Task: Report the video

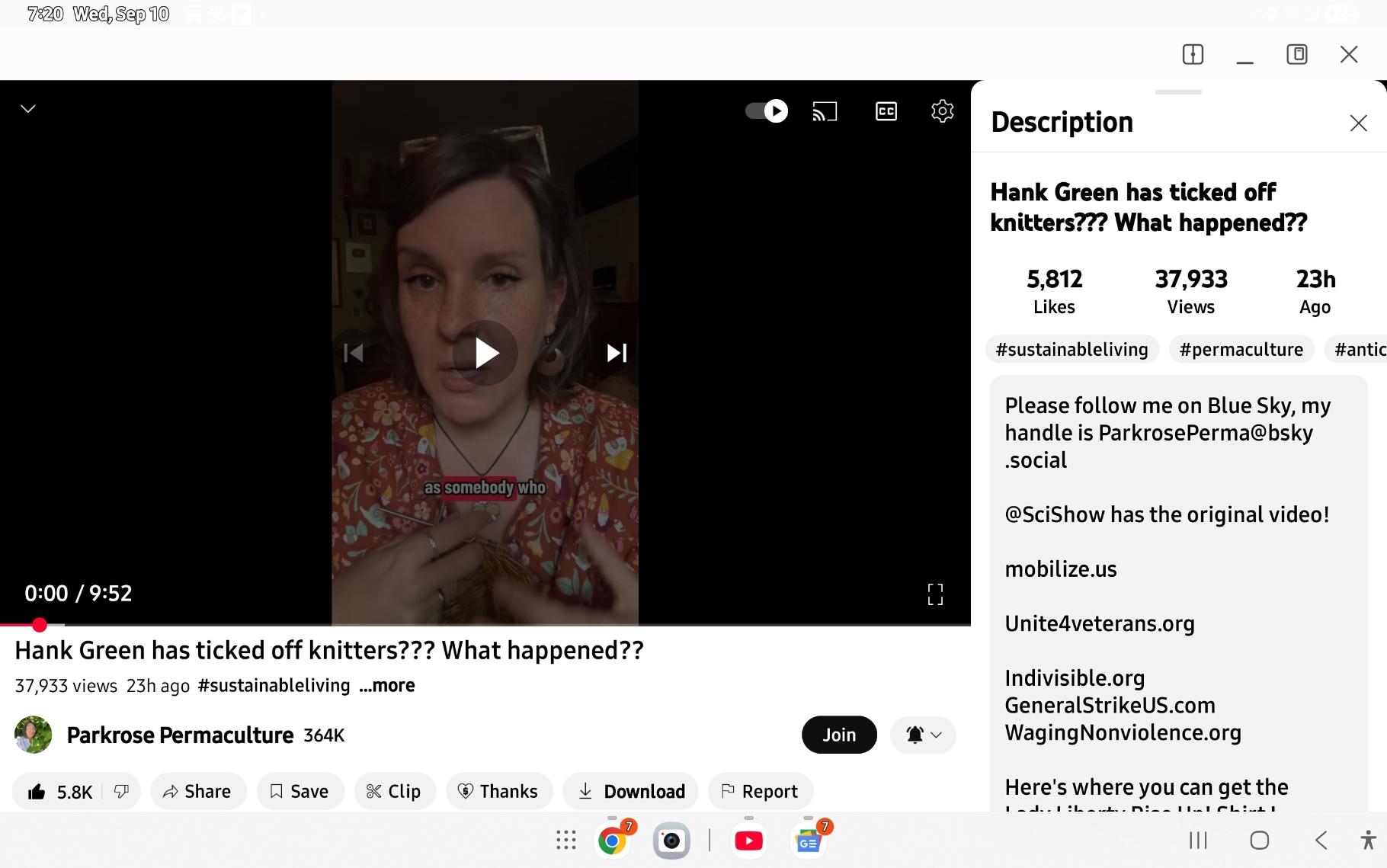Action: 760,792
